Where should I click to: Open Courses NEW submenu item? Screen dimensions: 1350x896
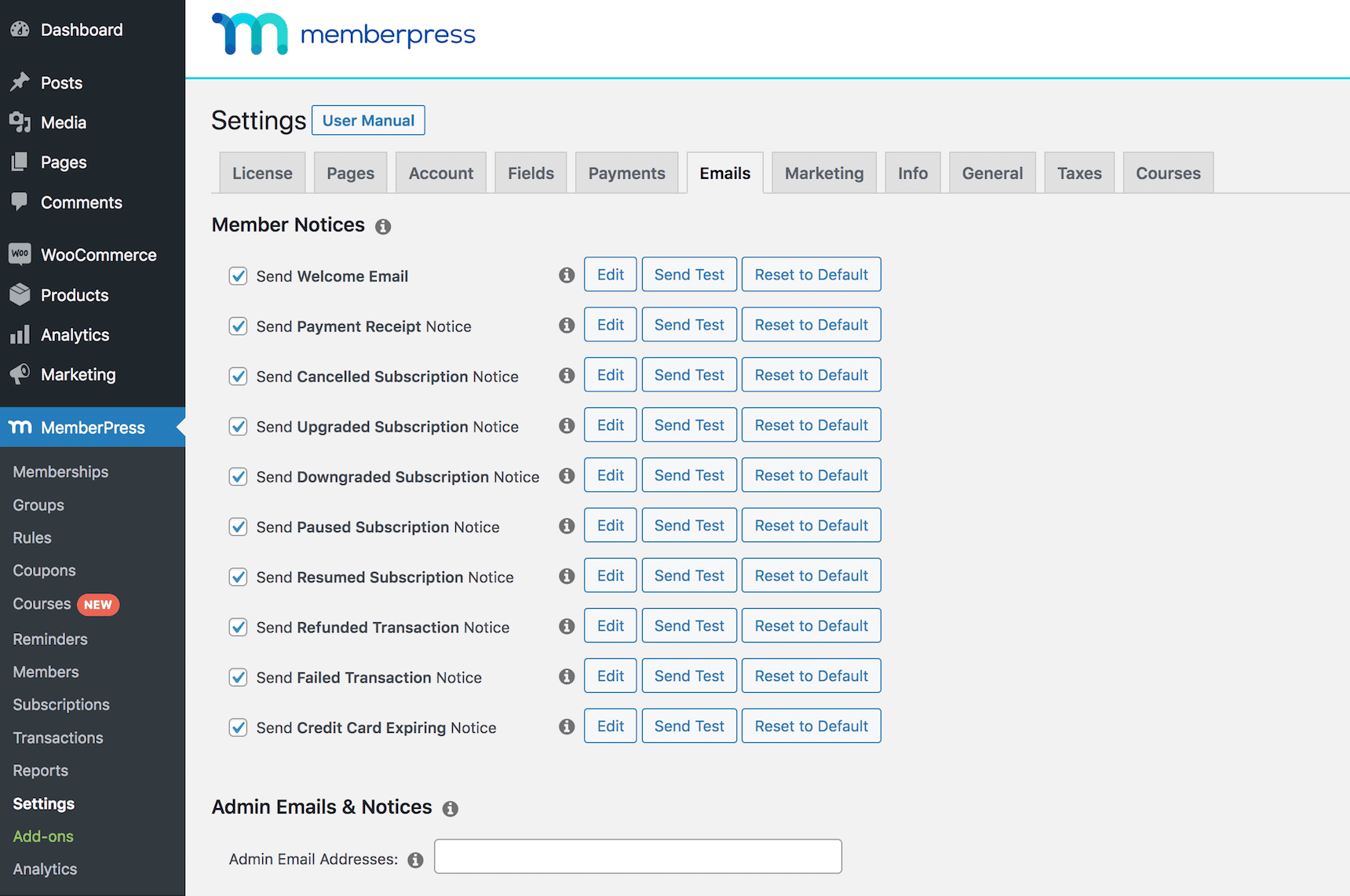tap(65, 604)
